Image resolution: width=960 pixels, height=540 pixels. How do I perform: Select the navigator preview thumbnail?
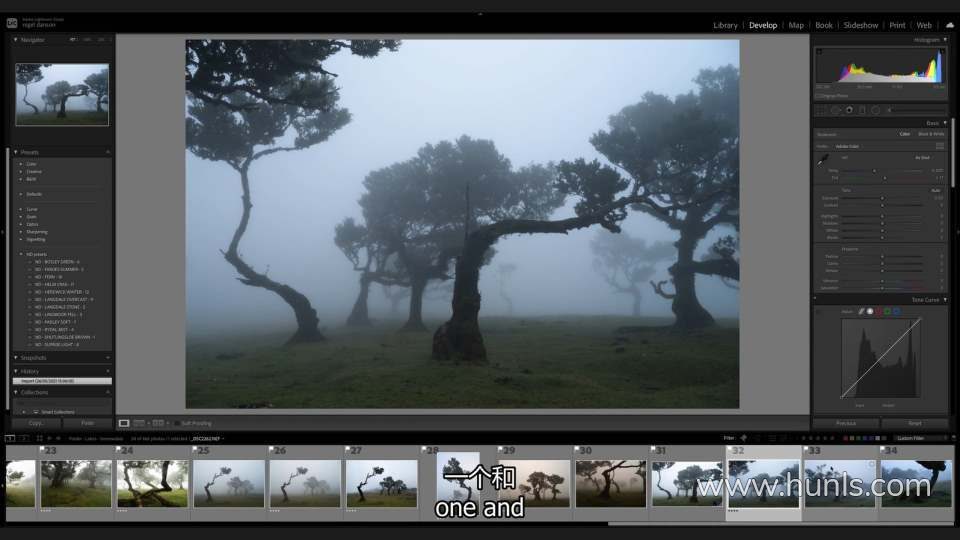coord(62,94)
